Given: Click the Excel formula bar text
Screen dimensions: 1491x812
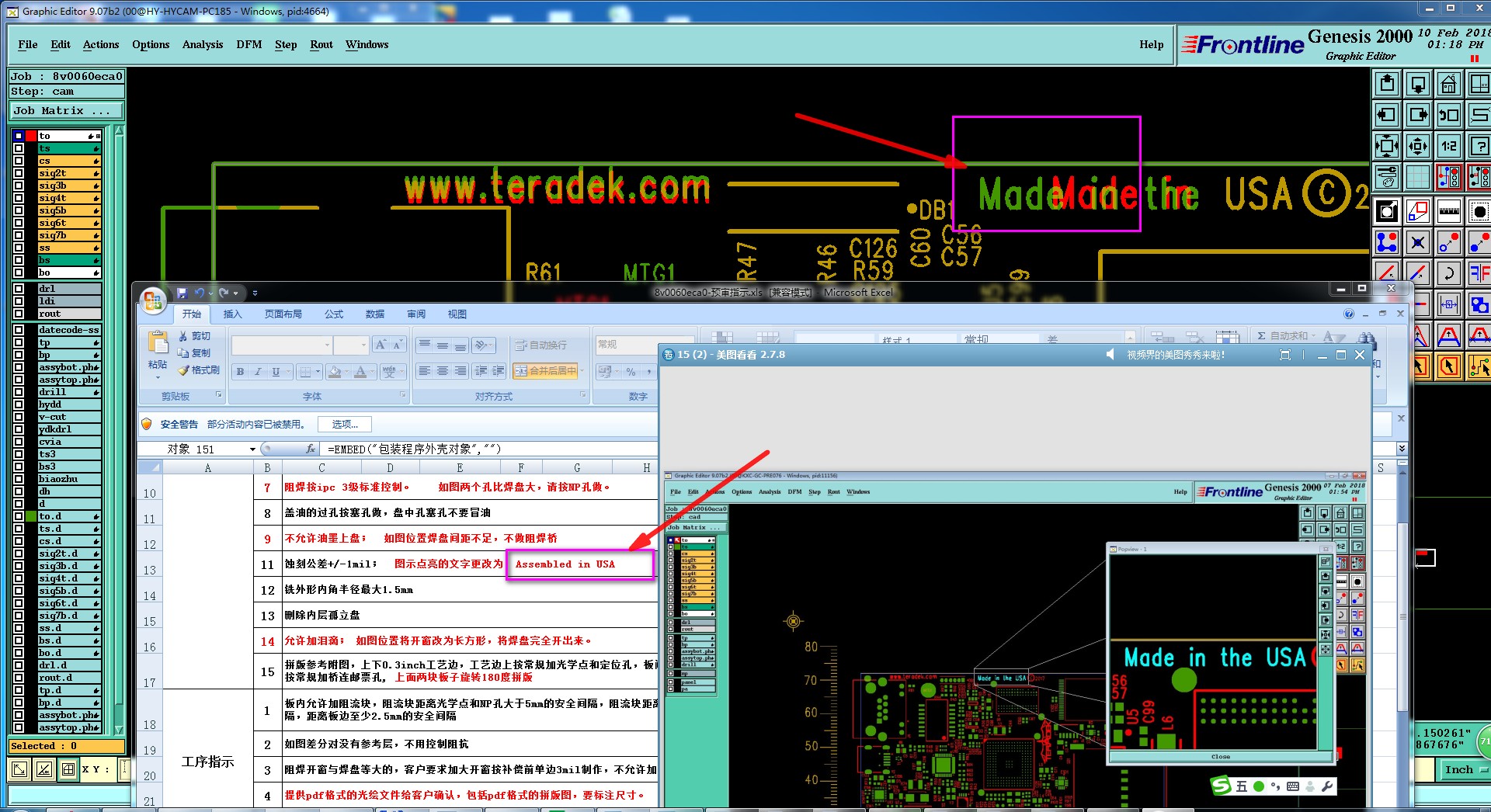Looking at the screenshot, I should (414, 449).
